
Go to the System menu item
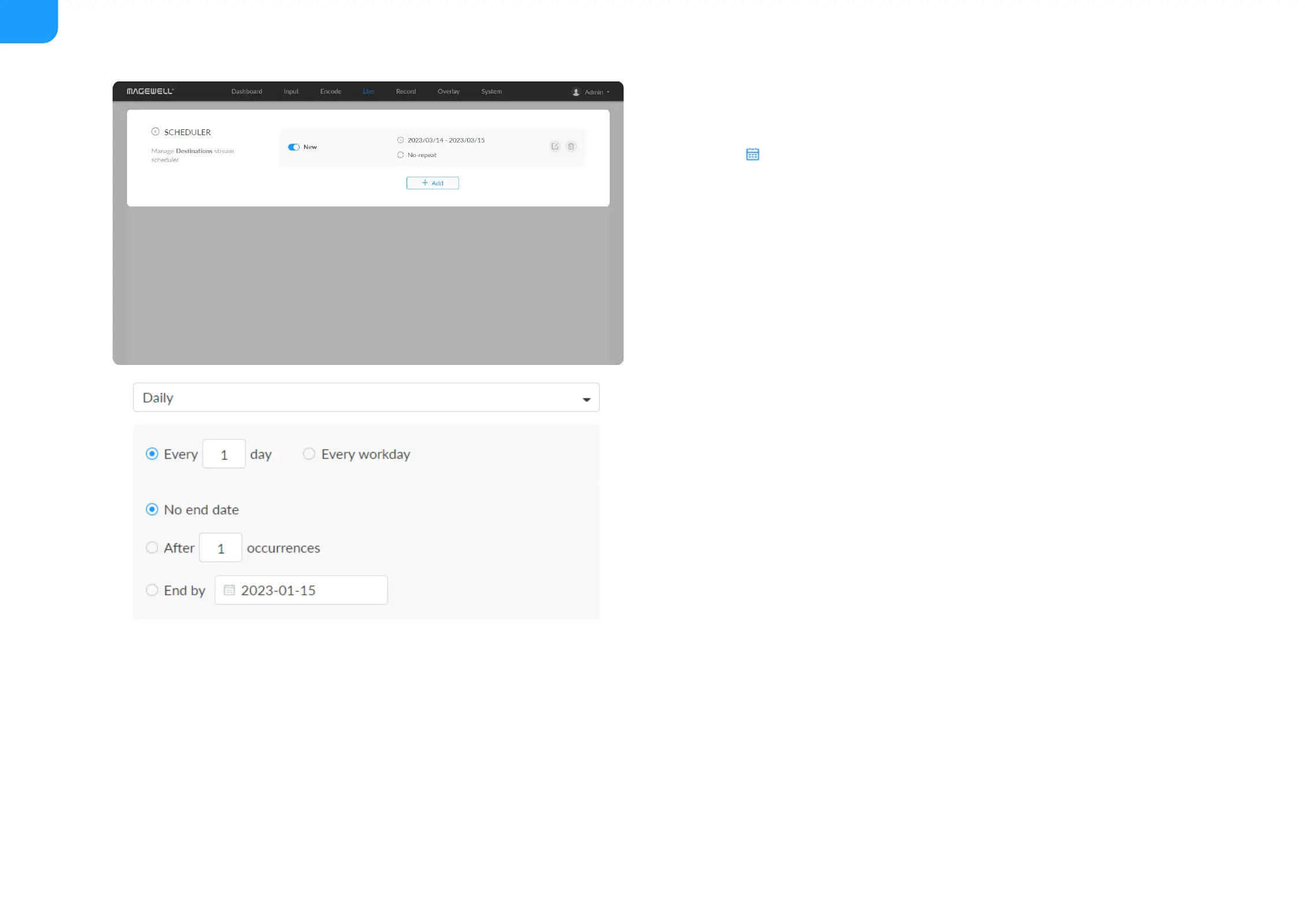pyautogui.click(x=491, y=91)
